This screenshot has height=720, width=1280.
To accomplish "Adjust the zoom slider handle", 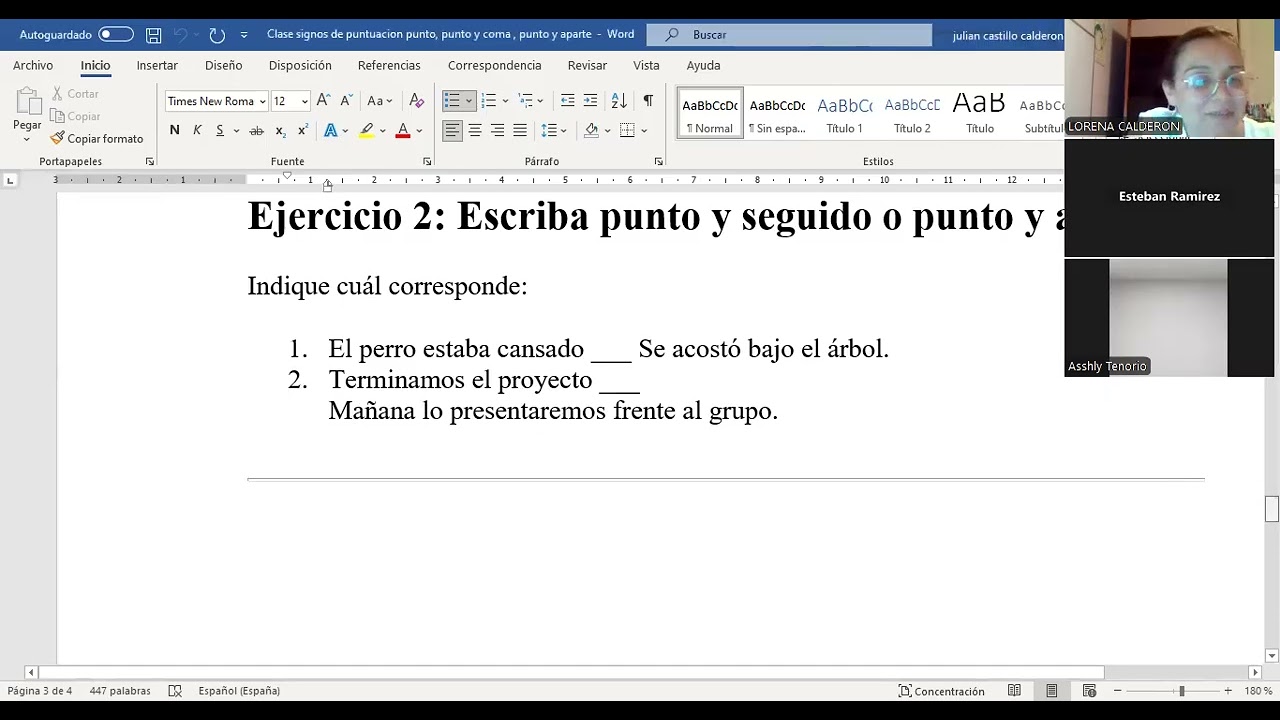I will pyautogui.click(x=1181, y=691).
